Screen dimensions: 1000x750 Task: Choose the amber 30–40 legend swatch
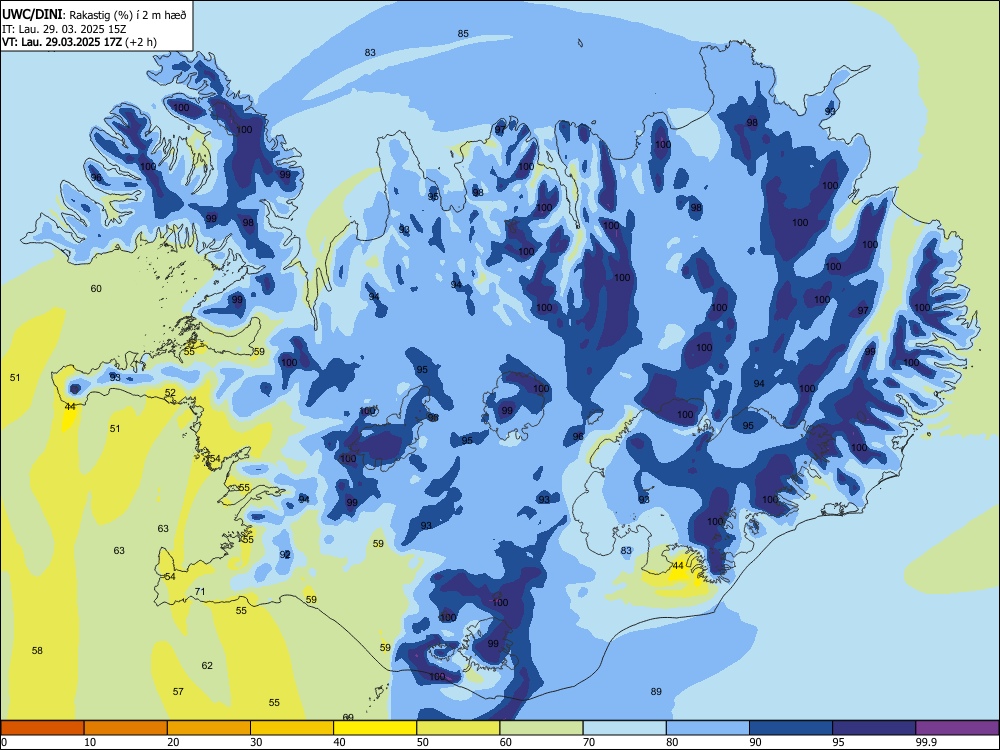(x=292, y=728)
